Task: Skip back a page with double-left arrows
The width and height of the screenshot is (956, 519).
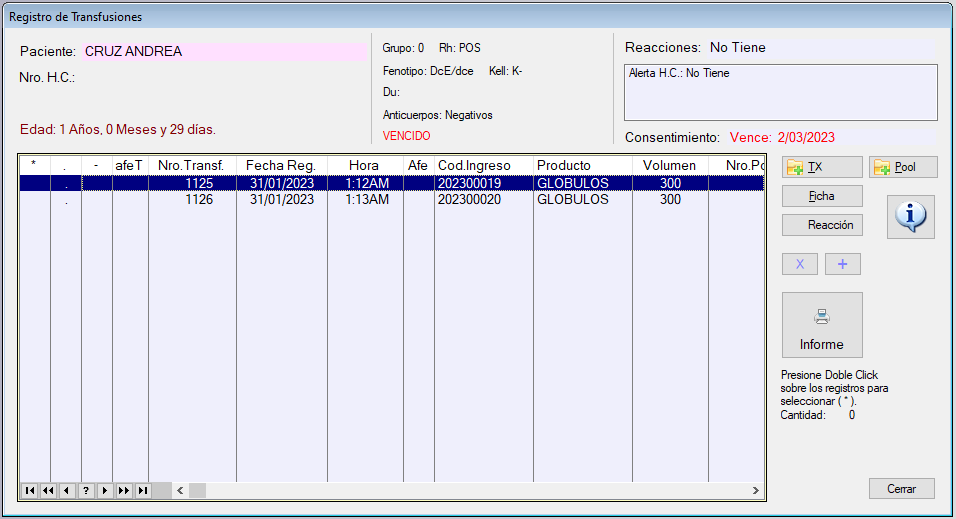Action: click(x=48, y=490)
